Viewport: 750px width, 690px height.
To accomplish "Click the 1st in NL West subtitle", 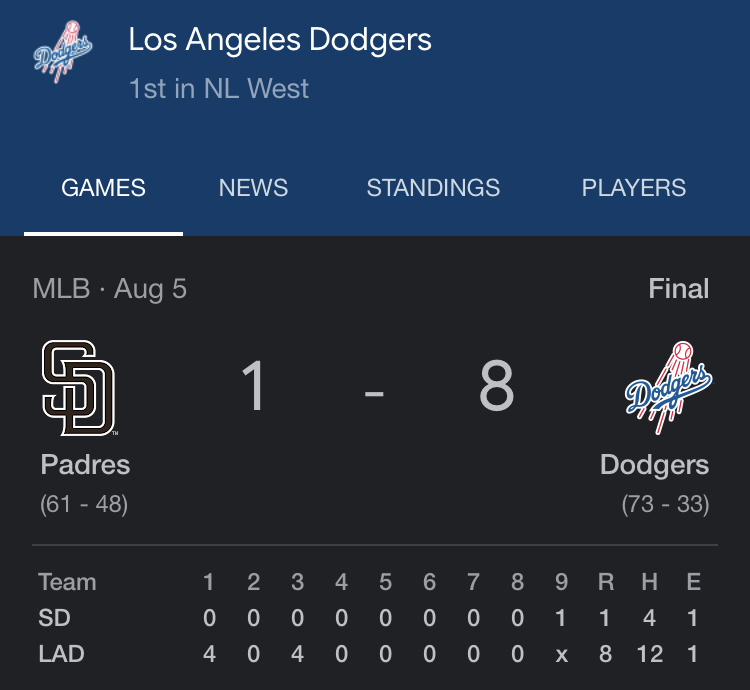I will pos(219,88).
